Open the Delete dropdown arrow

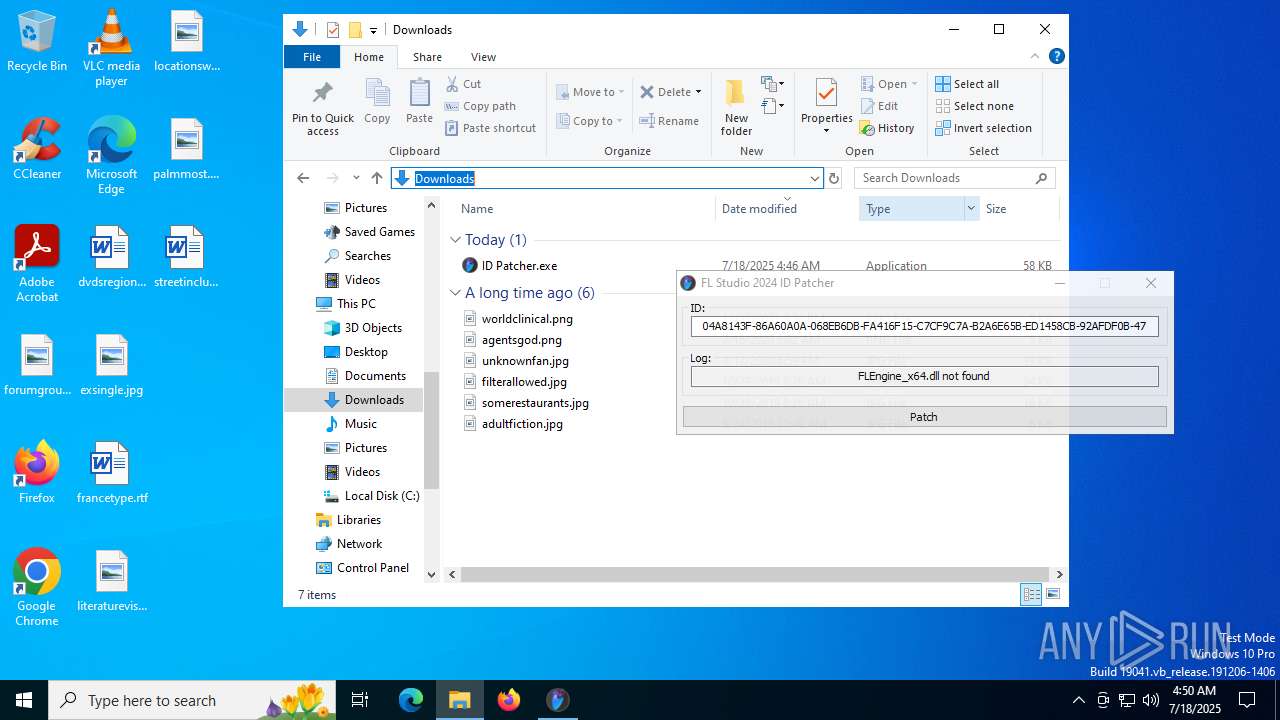698,92
